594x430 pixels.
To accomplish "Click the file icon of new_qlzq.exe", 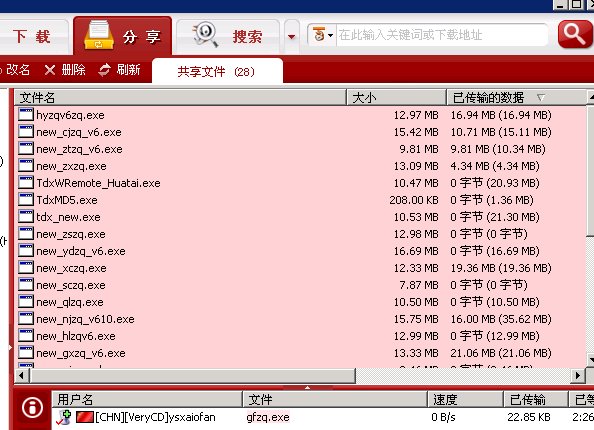I will [26, 302].
